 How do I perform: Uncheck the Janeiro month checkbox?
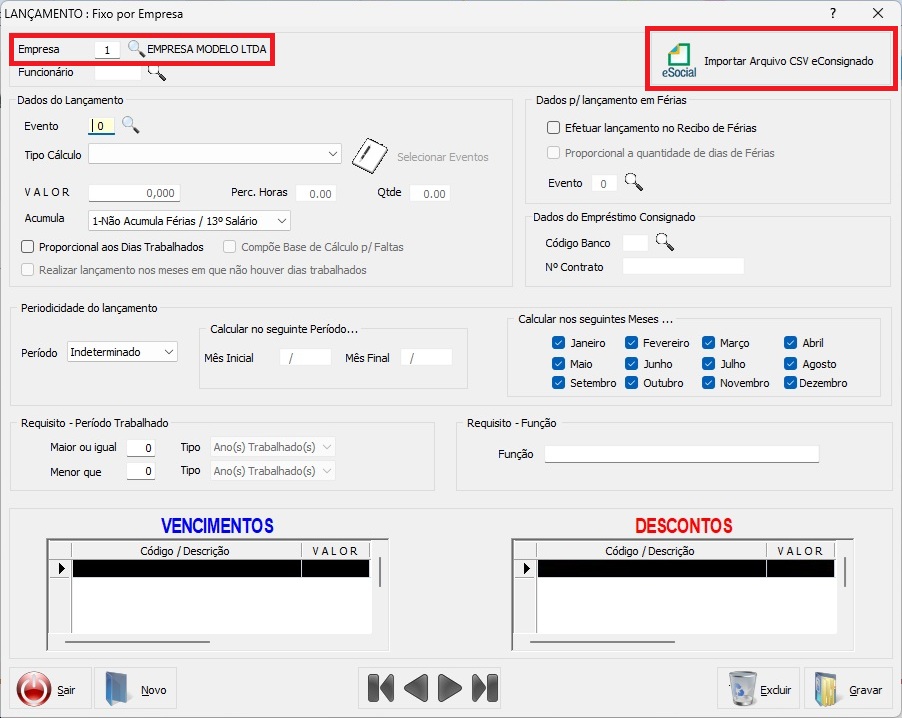coord(559,343)
